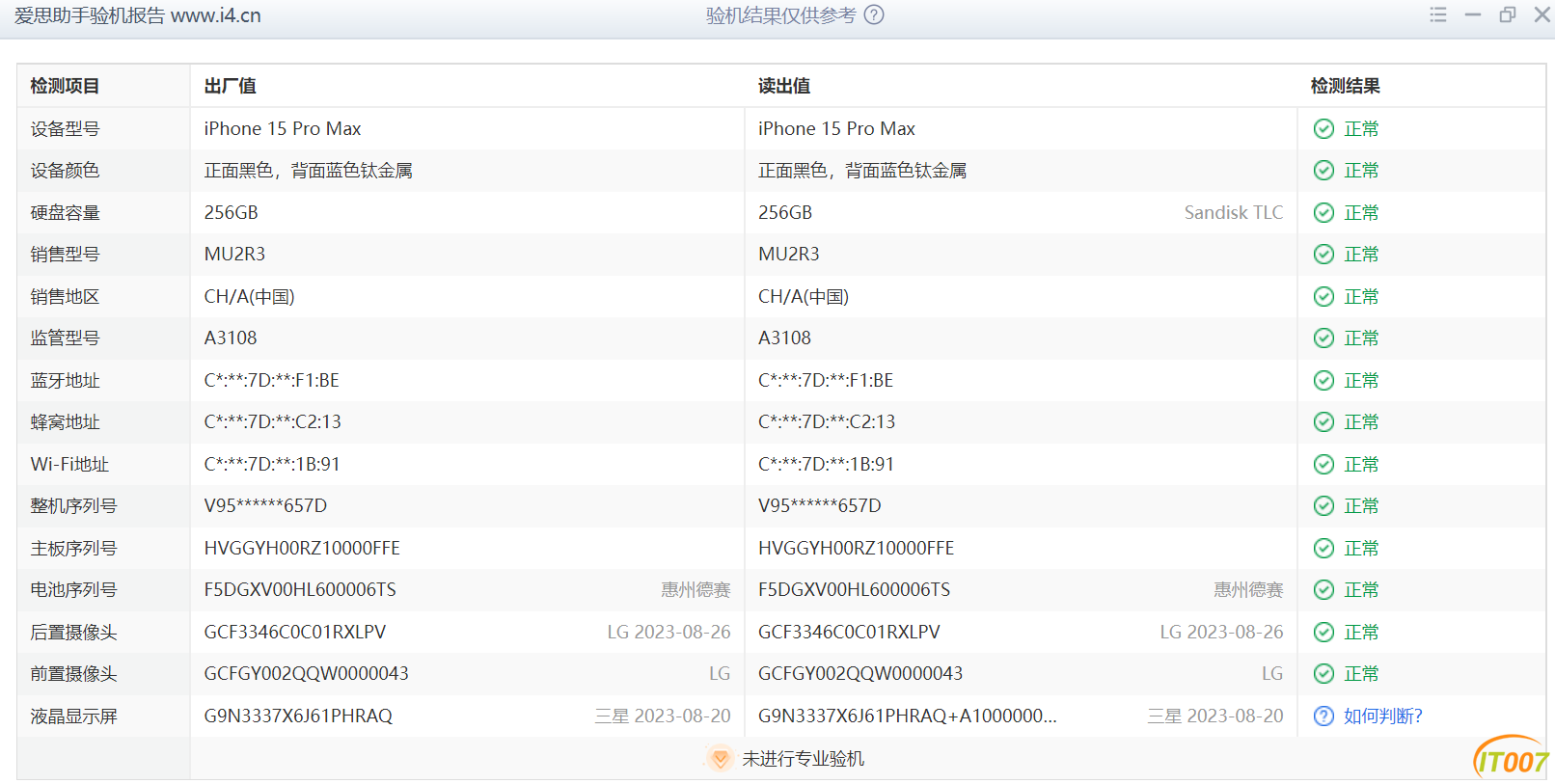Viewport: 1555px width, 784px height.
Task: Click the help question mark beside 验机结果仅供参考
Action: point(874,15)
